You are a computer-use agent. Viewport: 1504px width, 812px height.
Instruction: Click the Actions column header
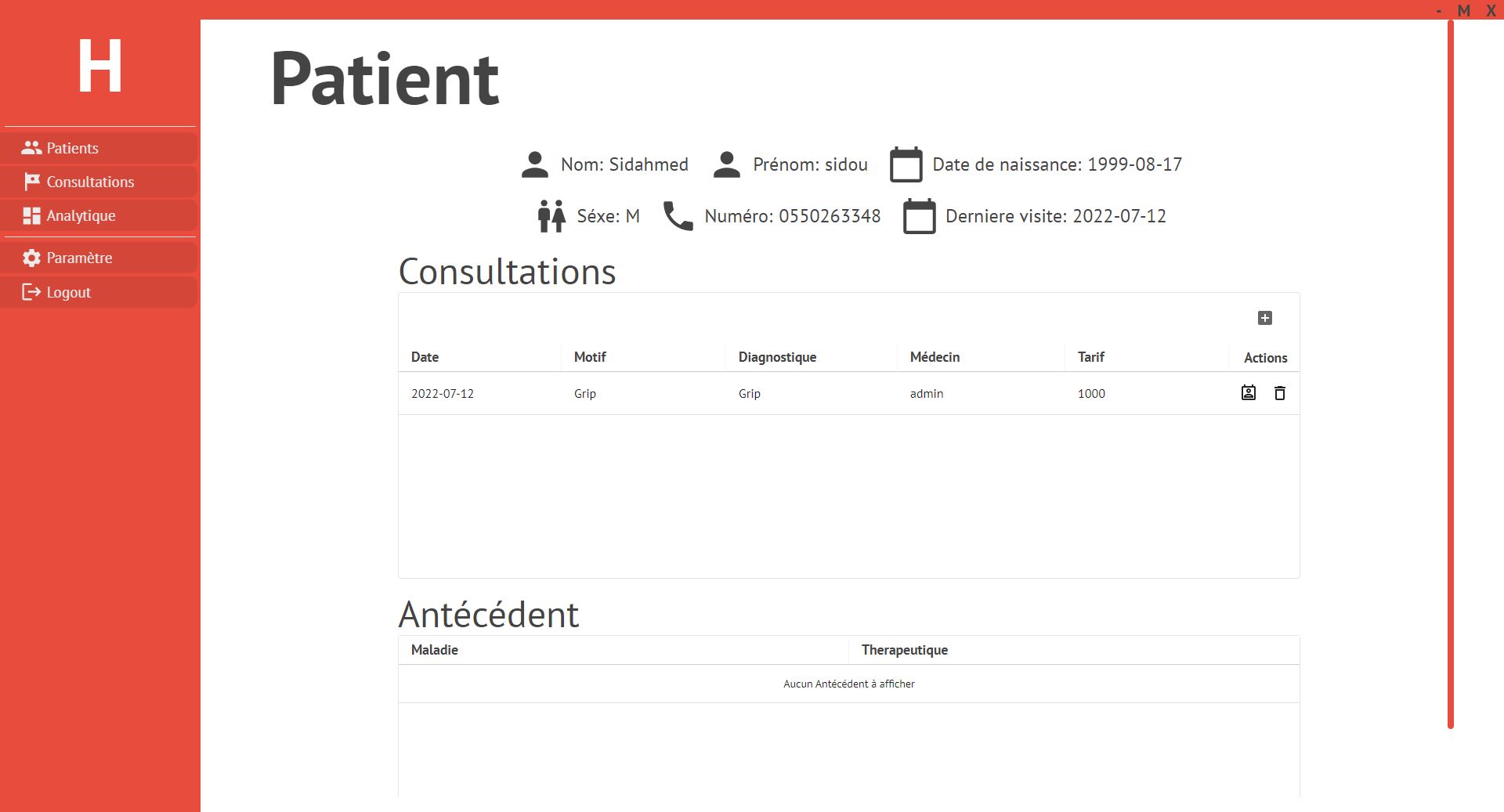click(1265, 358)
